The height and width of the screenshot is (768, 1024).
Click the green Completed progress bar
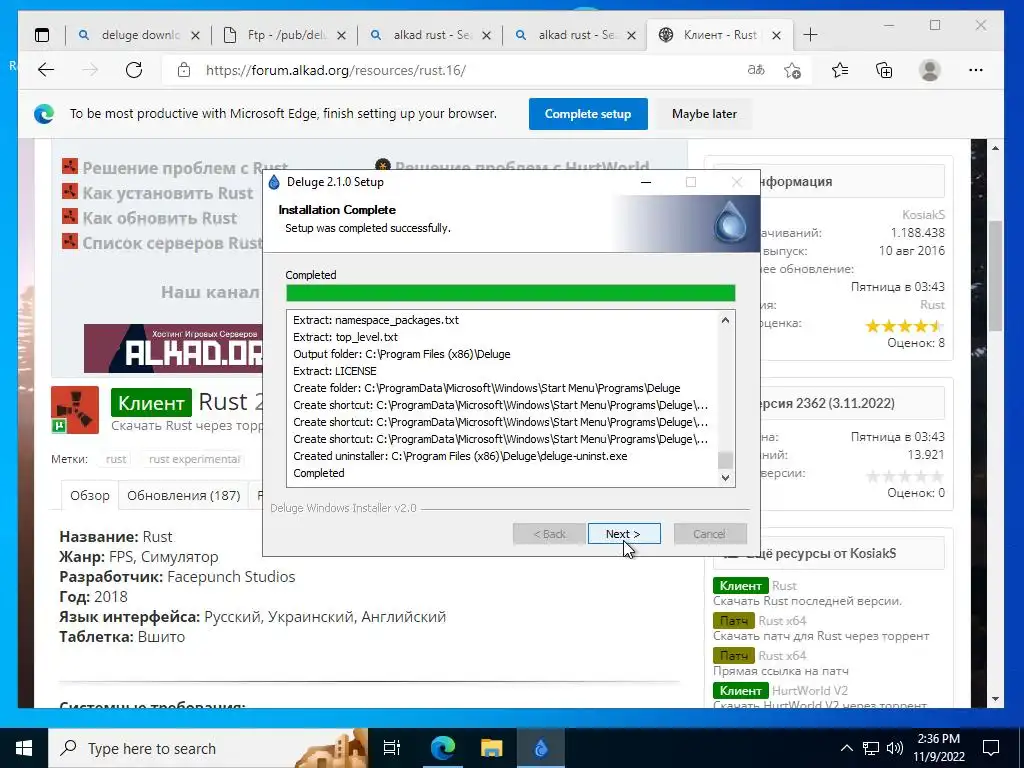pos(511,293)
